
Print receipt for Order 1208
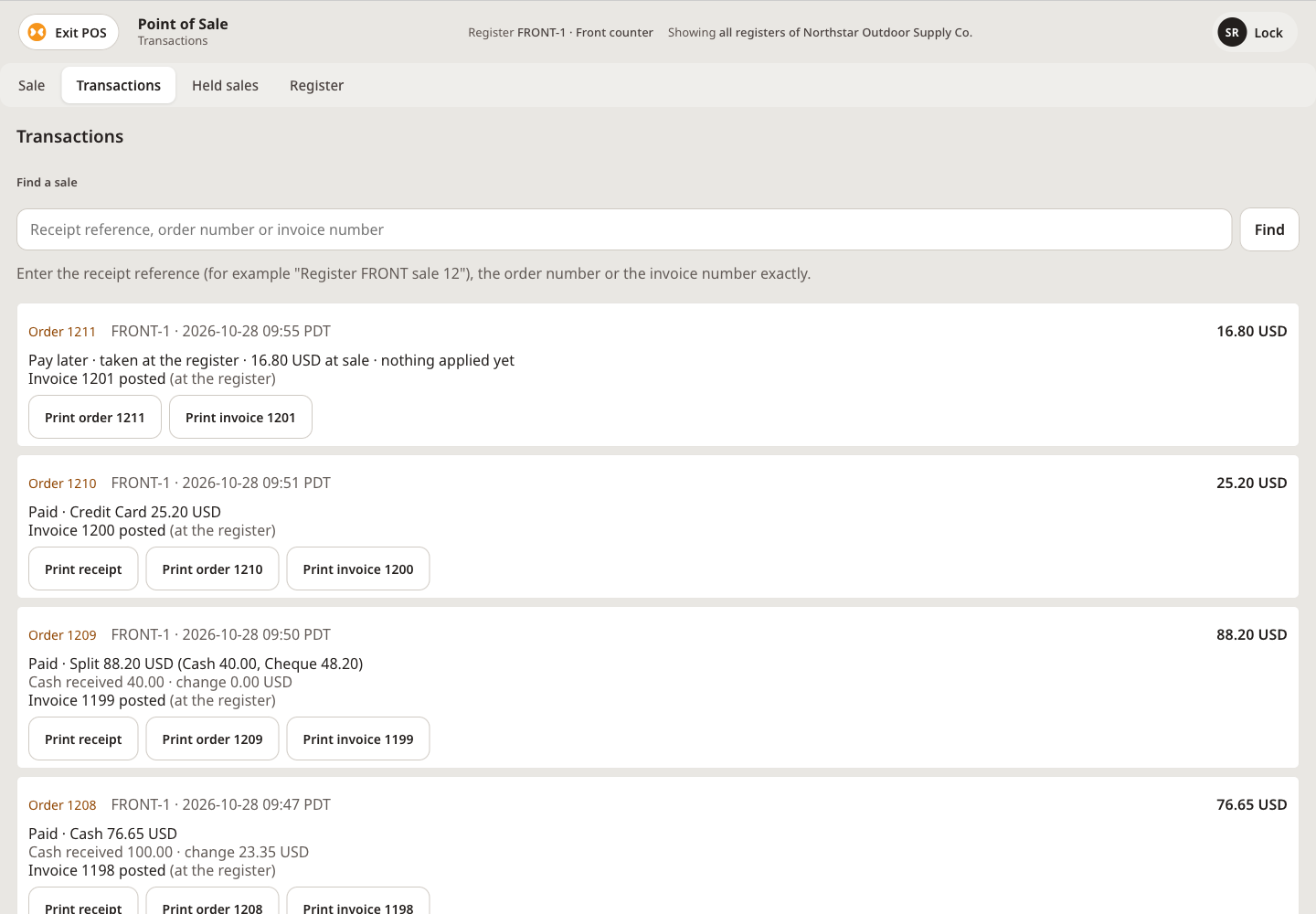pos(83,900)
